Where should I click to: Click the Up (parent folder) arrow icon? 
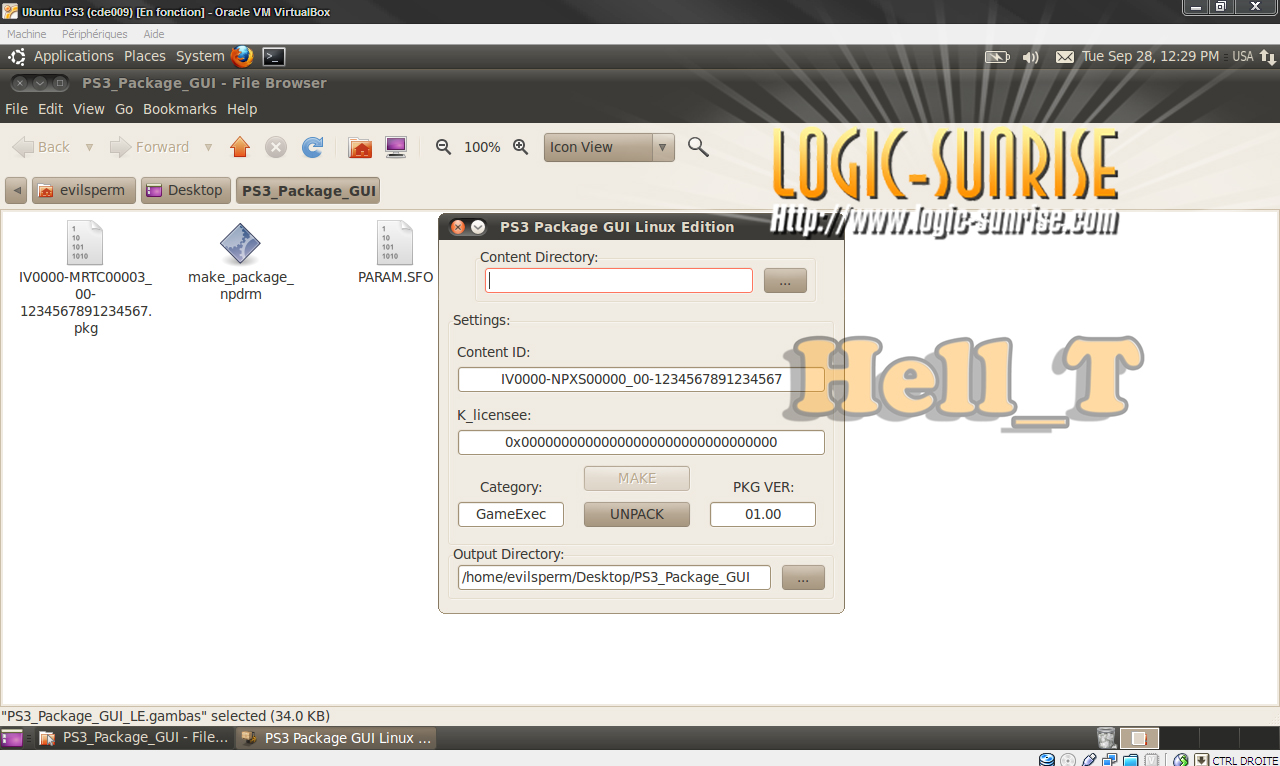[x=239, y=147]
